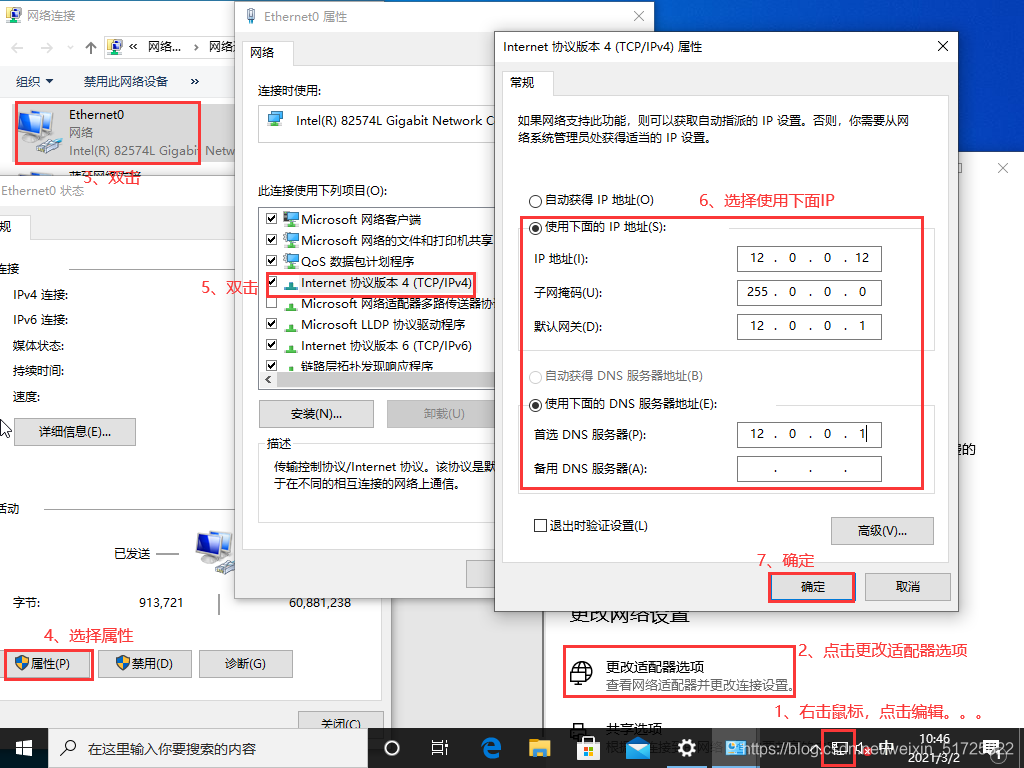Screen dimensions: 1024x768
Task: Go back in 网络连接 window
Action: [18, 48]
